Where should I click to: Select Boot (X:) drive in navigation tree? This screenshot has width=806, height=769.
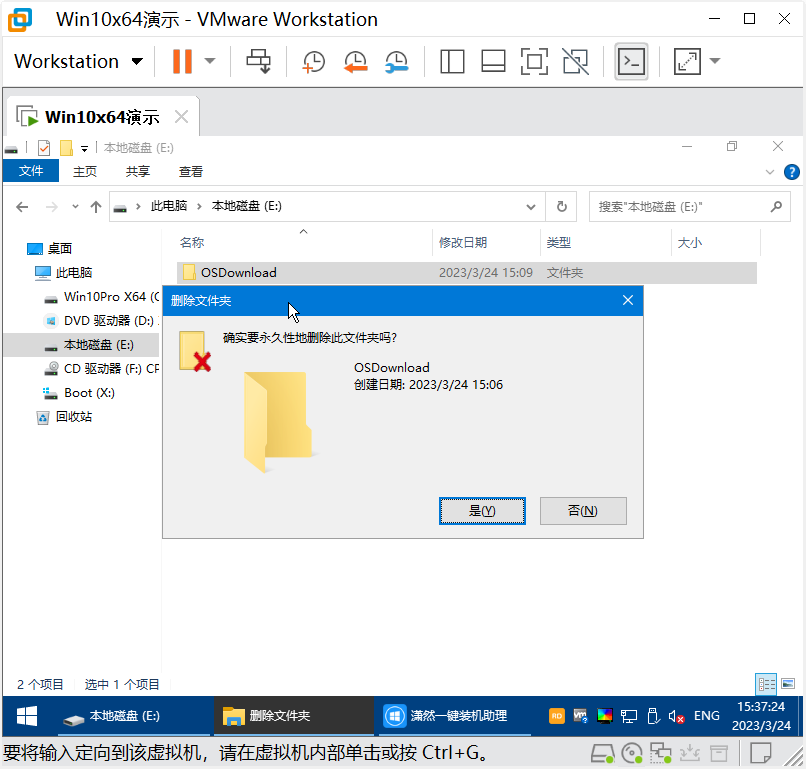pyautogui.click(x=88, y=393)
